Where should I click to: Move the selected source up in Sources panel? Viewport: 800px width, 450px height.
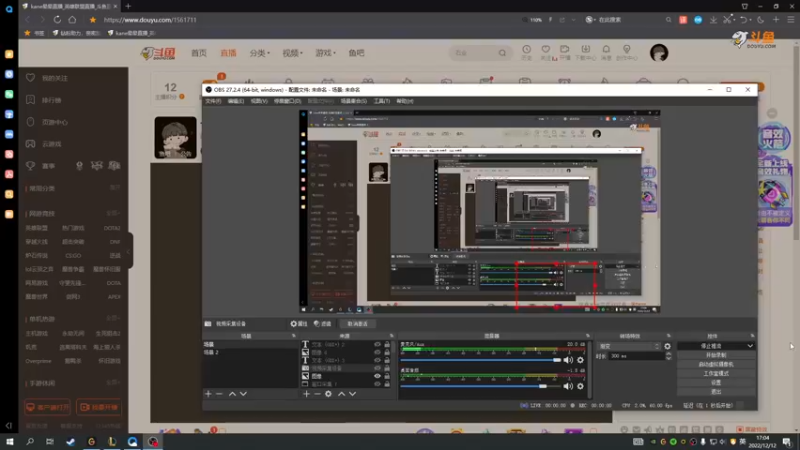pyautogui.click(x=341, y=394)
